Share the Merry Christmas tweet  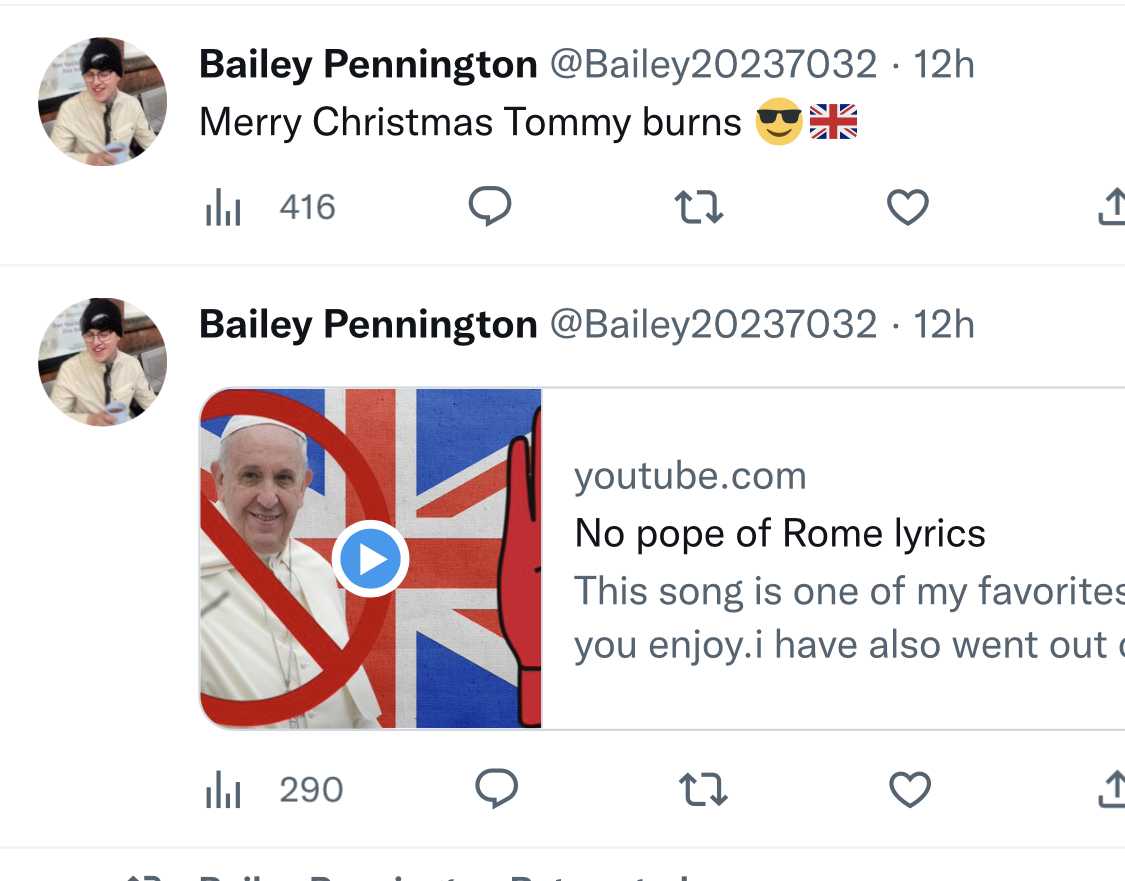click(1112, 207)
